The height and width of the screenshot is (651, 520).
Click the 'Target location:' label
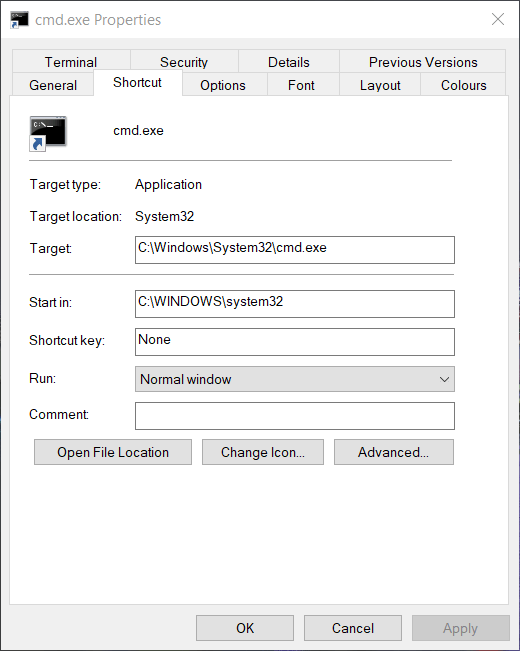76,216
